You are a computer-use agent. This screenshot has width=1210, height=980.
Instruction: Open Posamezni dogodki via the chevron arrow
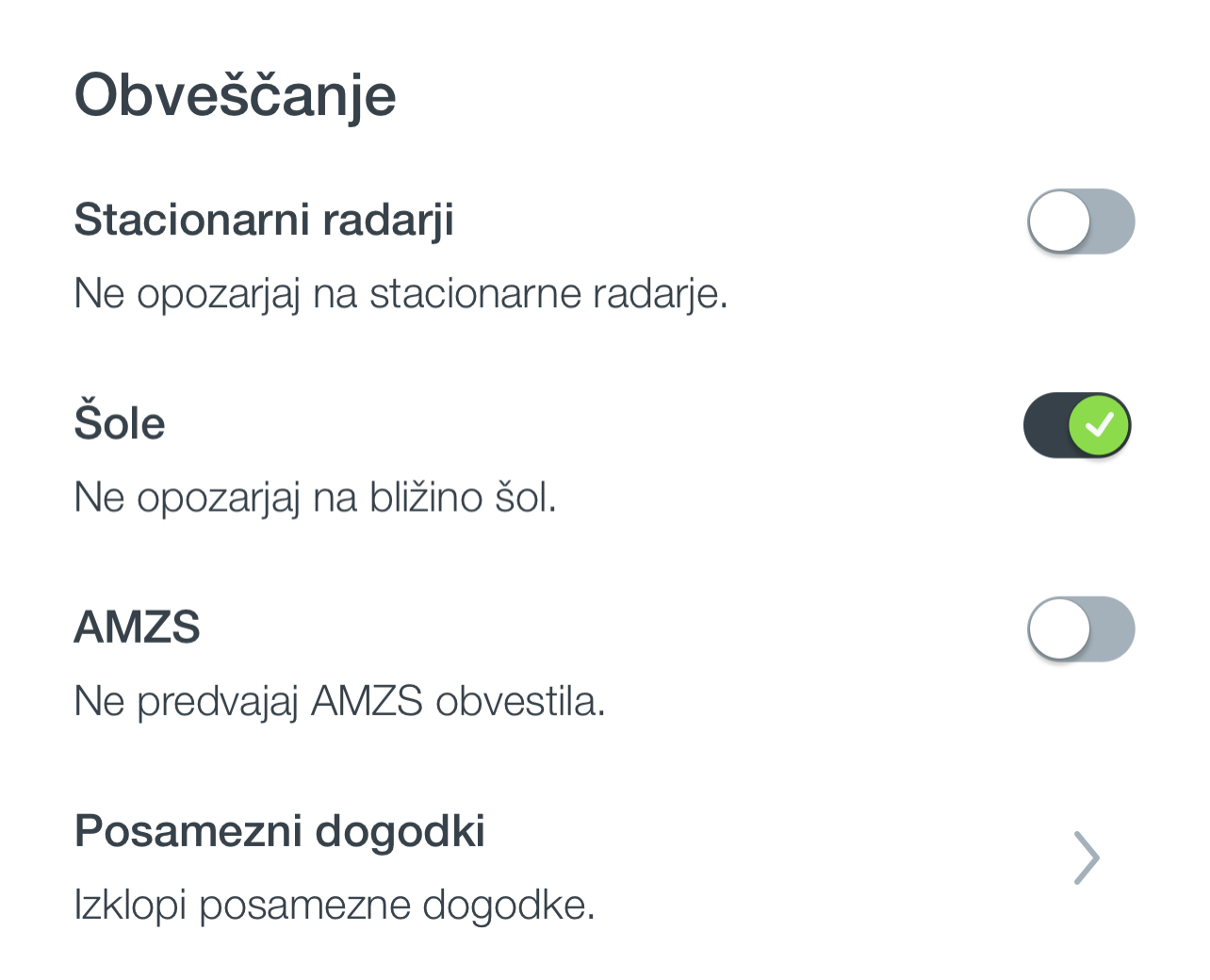(x=1087, y=857)
